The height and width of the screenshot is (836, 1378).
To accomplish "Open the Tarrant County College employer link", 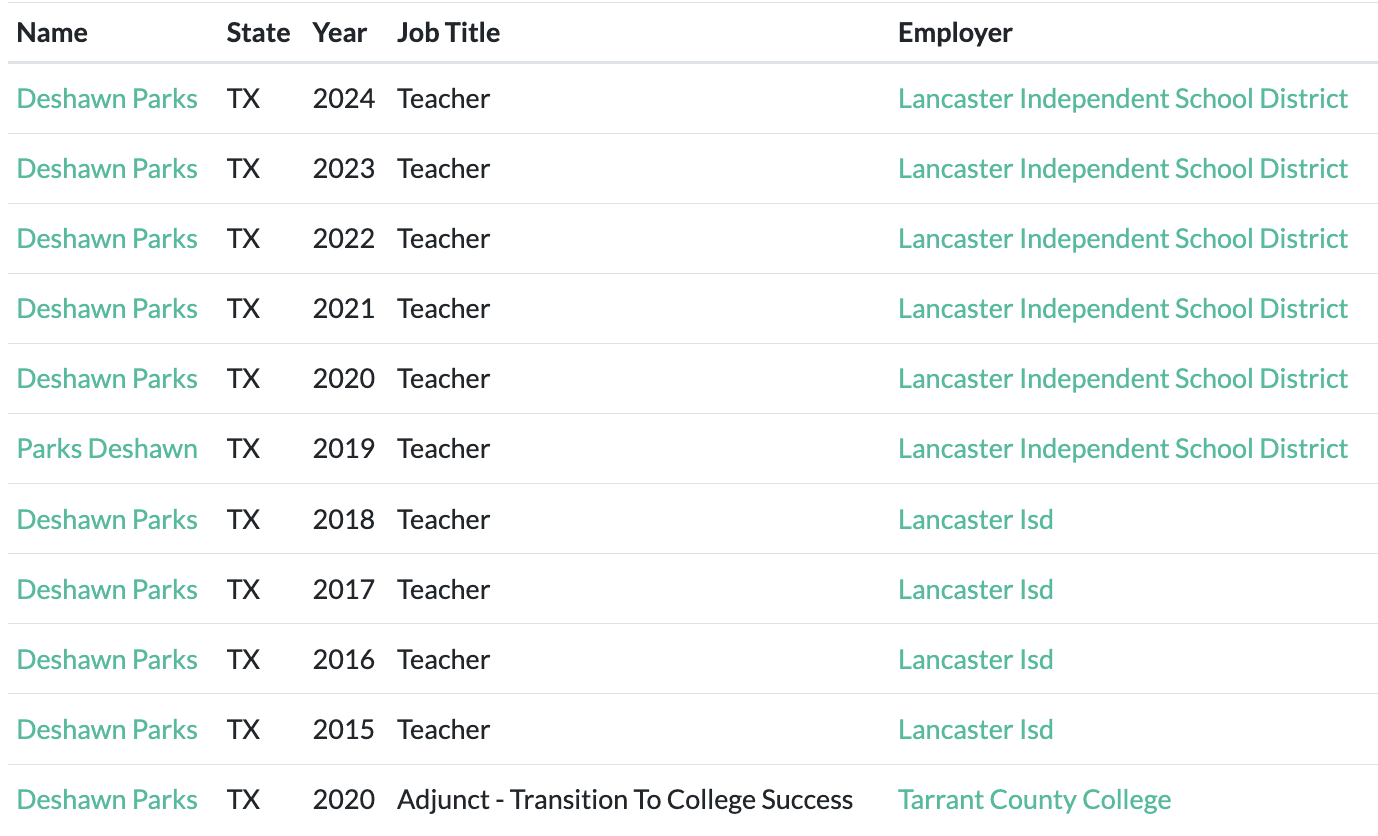I will tap(1034, 800).
